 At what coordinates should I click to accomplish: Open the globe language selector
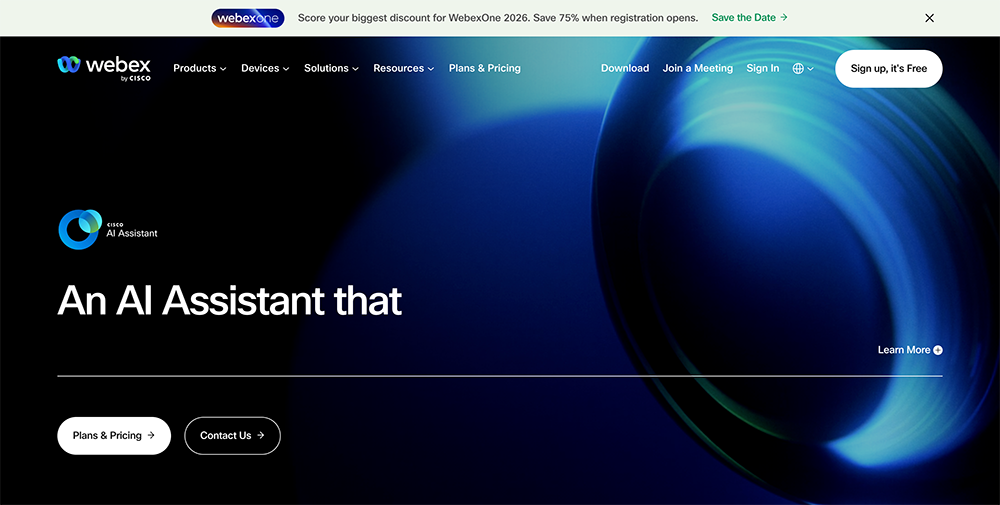pos(803,69)
